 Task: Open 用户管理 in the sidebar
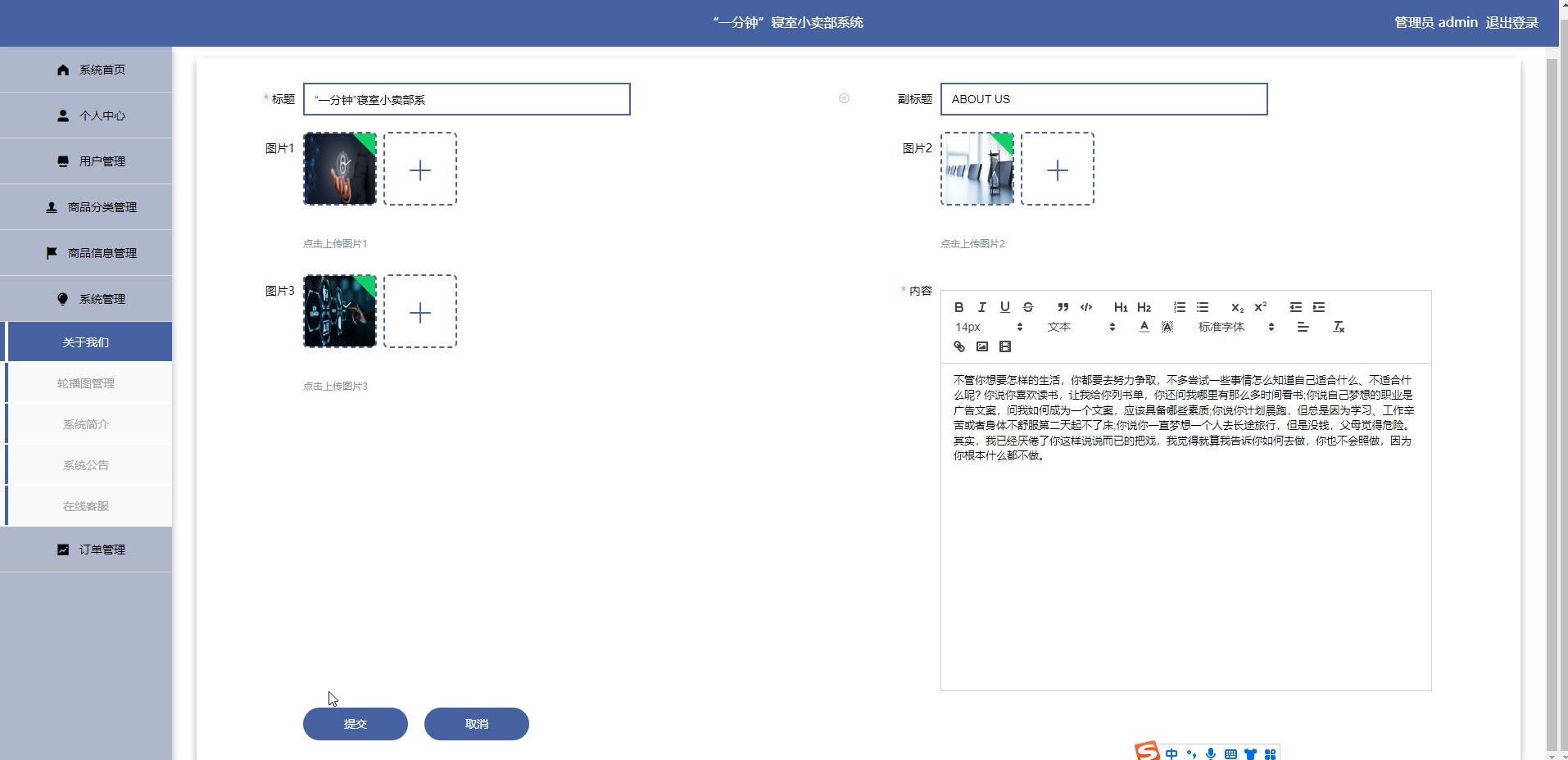[x=86, y=161]
